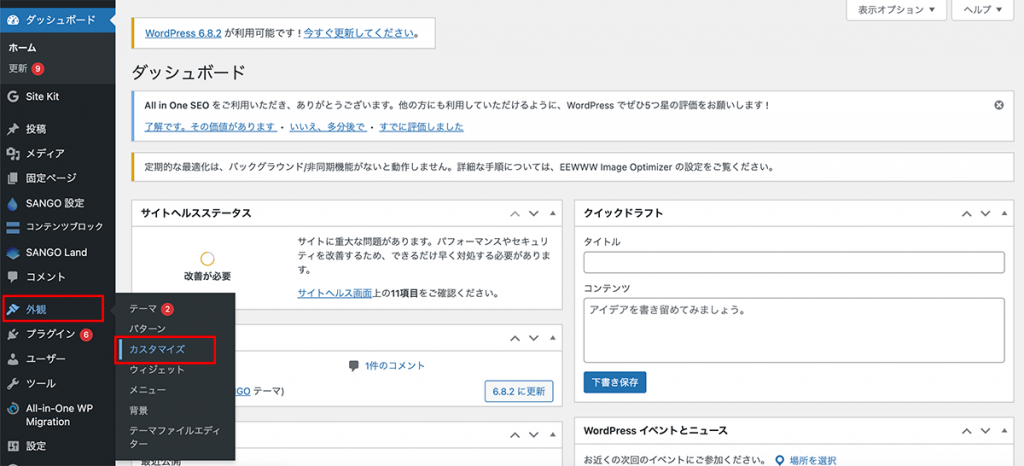Click the メディア media icon in sidebar

tap(13, 154)
